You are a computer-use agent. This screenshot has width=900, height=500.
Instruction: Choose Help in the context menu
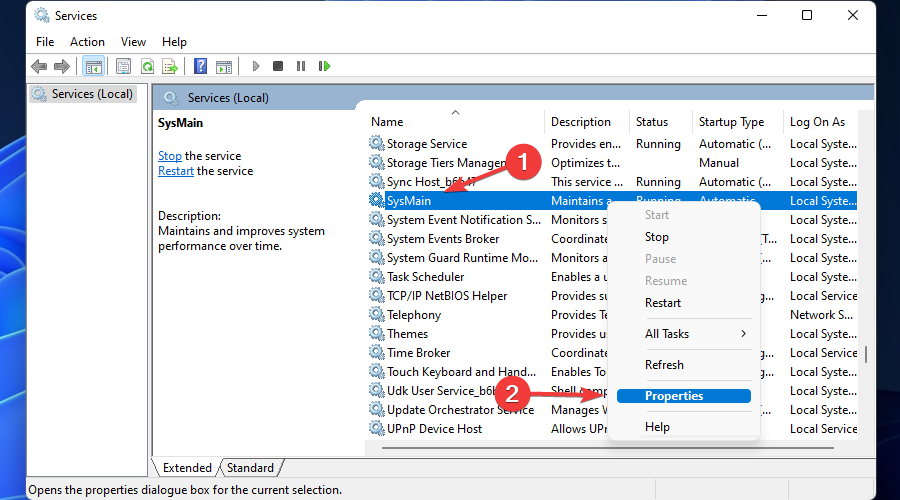tap(657, 427)
